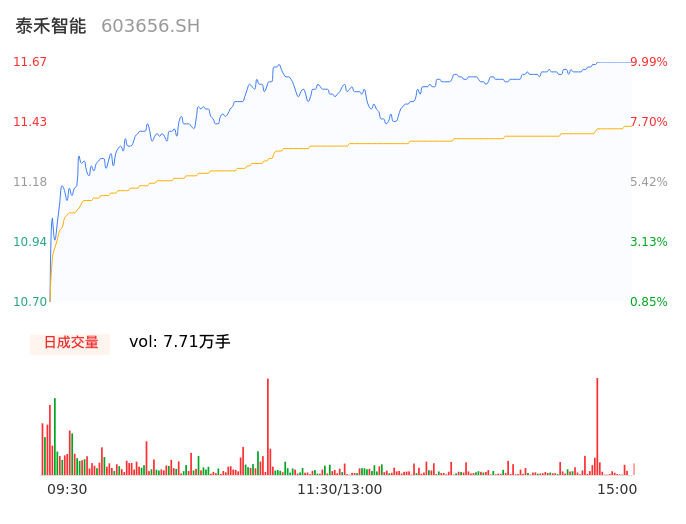This screenshot has height=524, width=686.
Task: Click the 11.18 middle price label
Action: 30,182
